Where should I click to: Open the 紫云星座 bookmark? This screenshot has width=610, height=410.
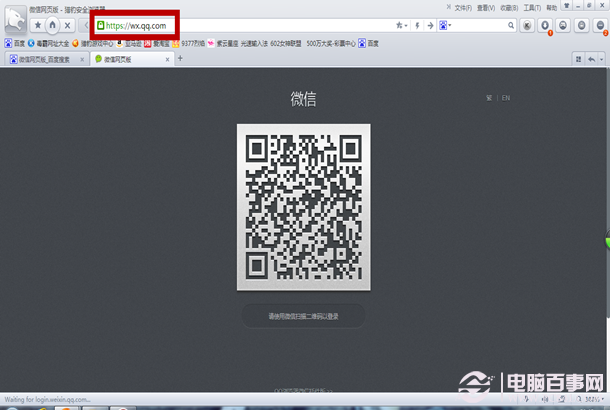223,43
